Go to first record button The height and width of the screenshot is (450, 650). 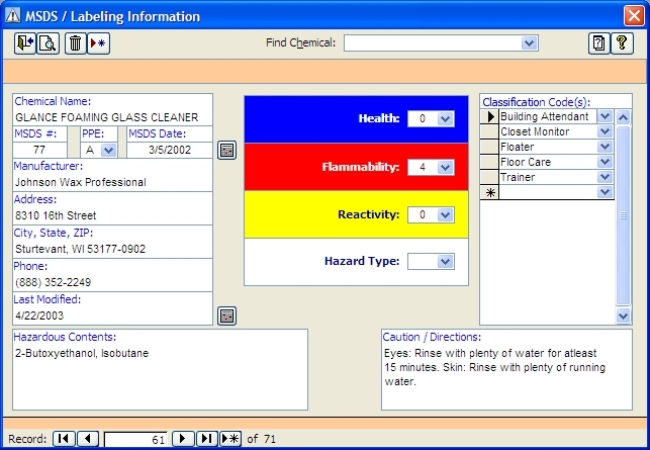pos(64,438)
